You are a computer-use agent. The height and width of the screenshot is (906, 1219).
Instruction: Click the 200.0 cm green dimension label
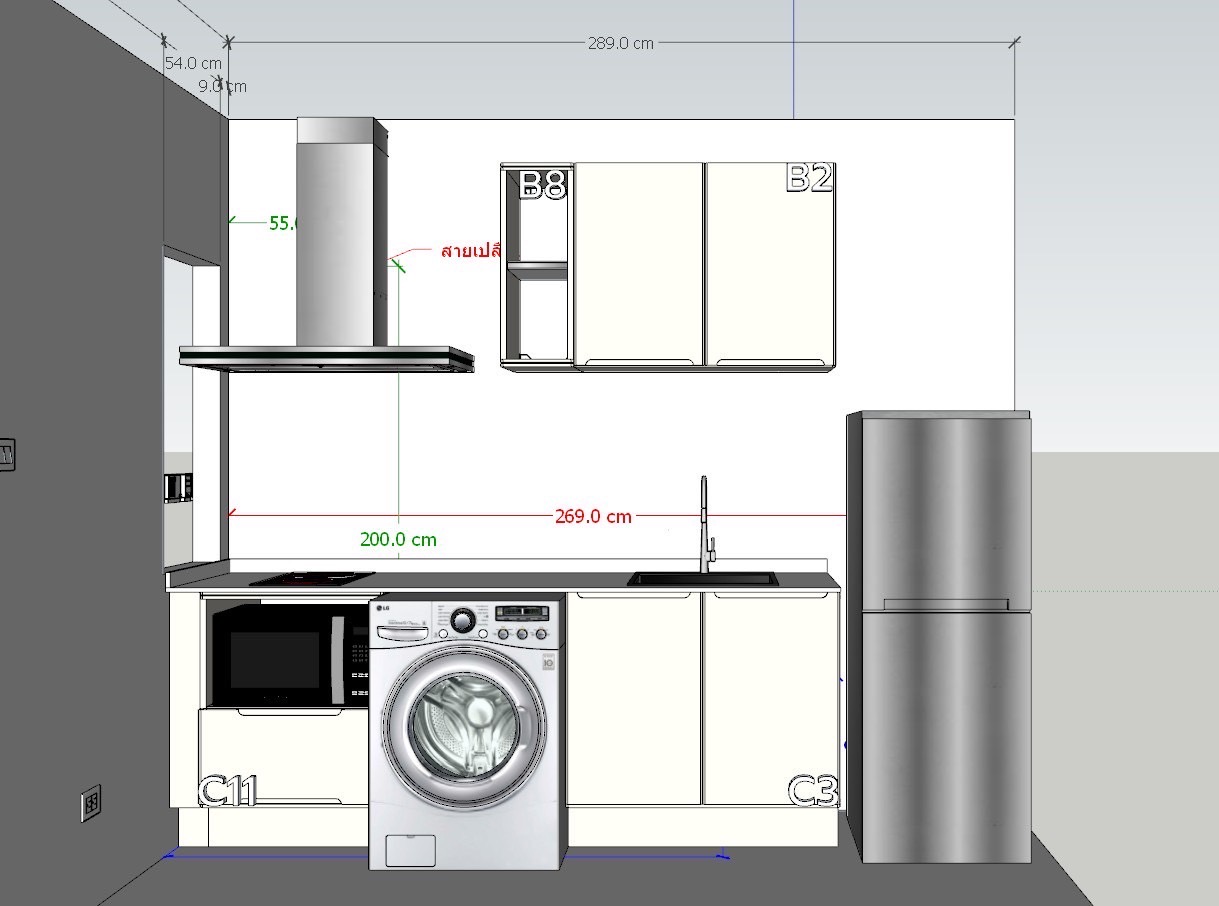(x=398, y=539)
